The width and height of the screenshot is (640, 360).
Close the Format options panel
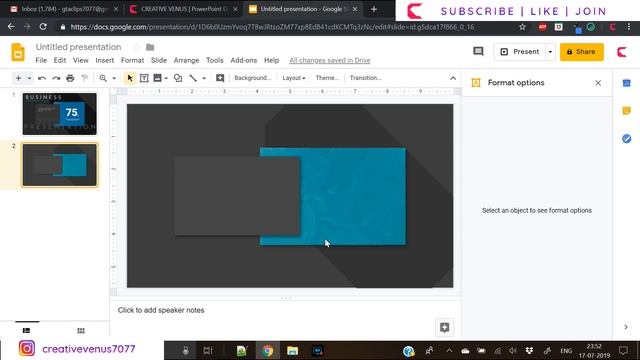point(598,83)
